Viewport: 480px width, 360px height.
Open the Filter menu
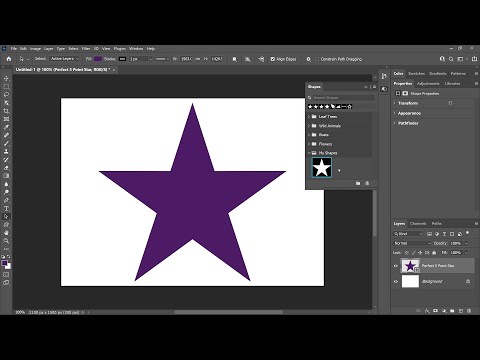click(x=86, y=49)
